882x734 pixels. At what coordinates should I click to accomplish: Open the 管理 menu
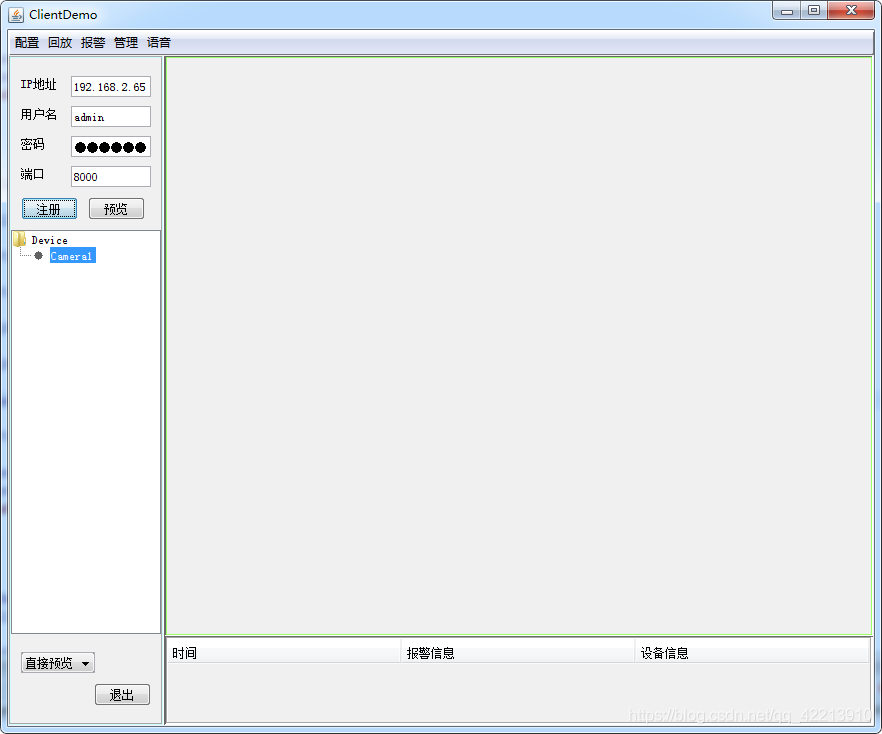[126, 43]
